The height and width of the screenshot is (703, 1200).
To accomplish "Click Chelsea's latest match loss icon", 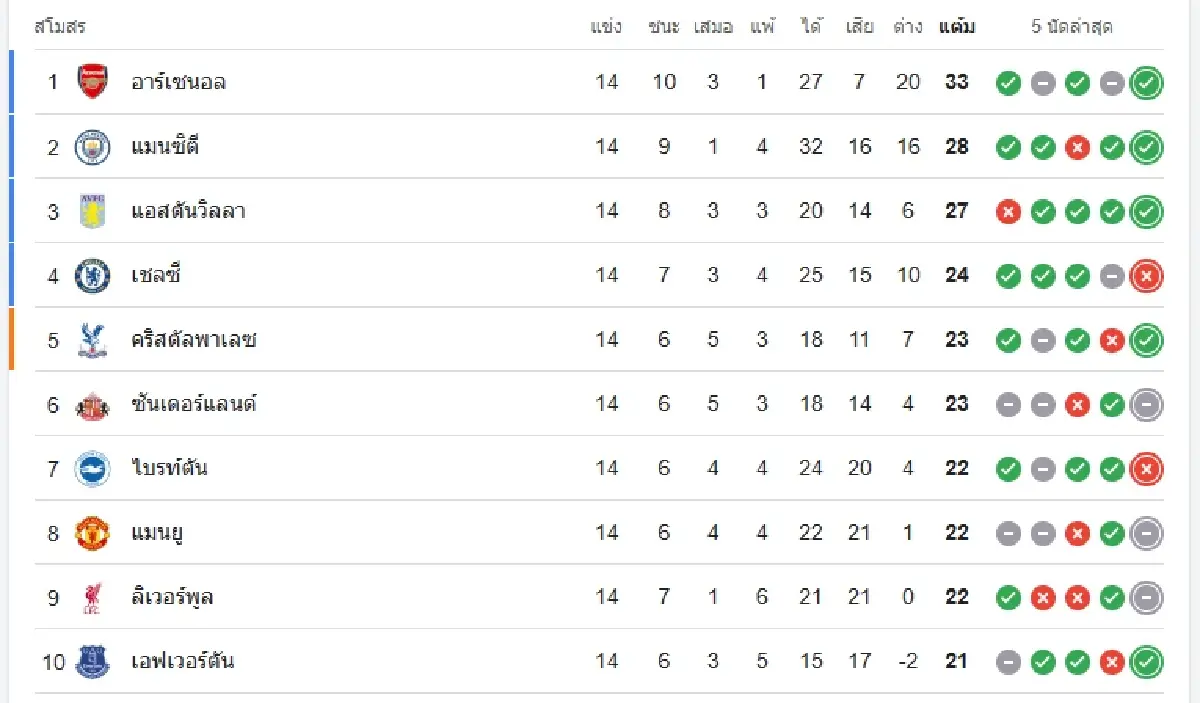I will click(1146, 276).
